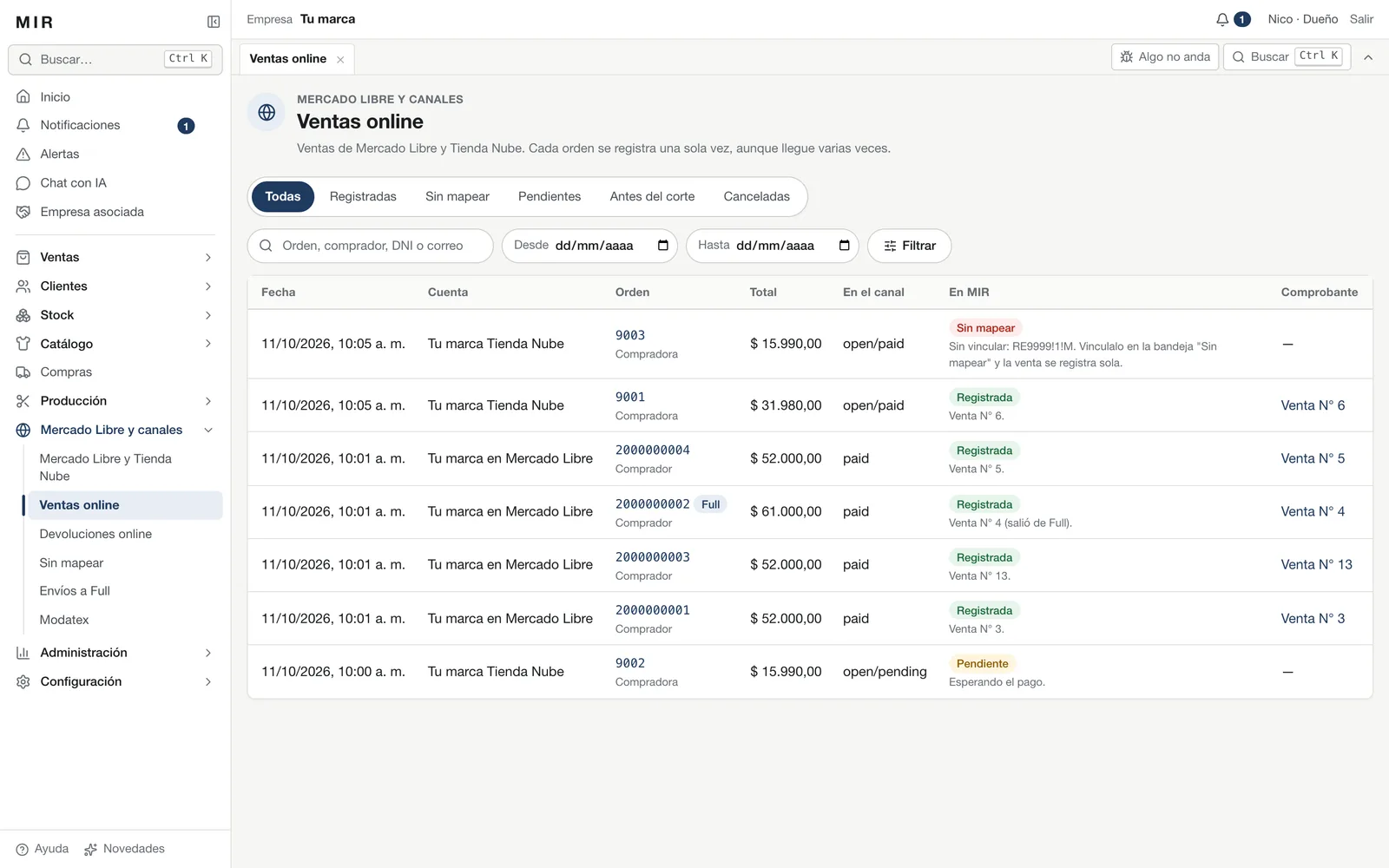Open the Hasta date picker calendar icon
Screen dimensions: 1389x868
pyautogui.click(x=844, y=246)
